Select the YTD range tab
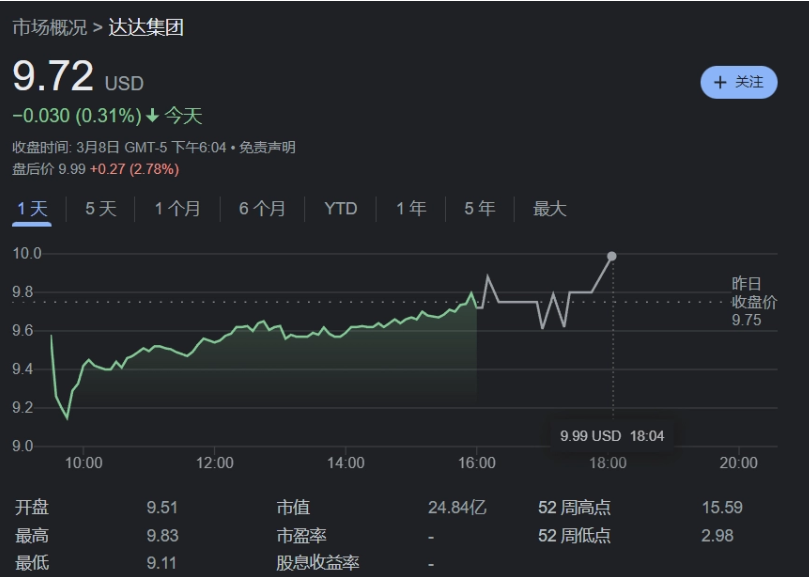 (x=341, y=209)
